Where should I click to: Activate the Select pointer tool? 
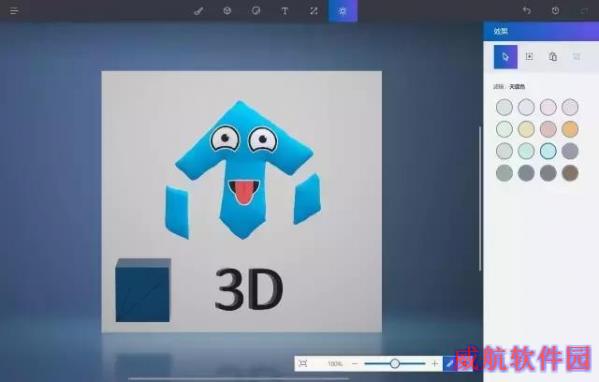[x=505, y=57]
